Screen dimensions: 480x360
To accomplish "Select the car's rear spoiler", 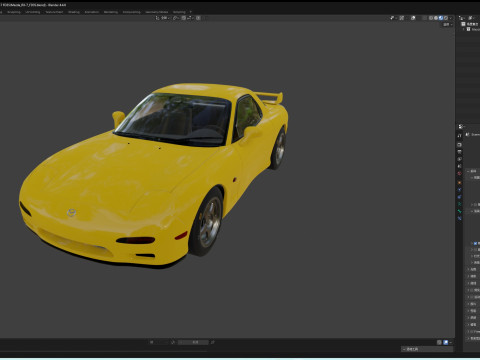I will 270,97.
